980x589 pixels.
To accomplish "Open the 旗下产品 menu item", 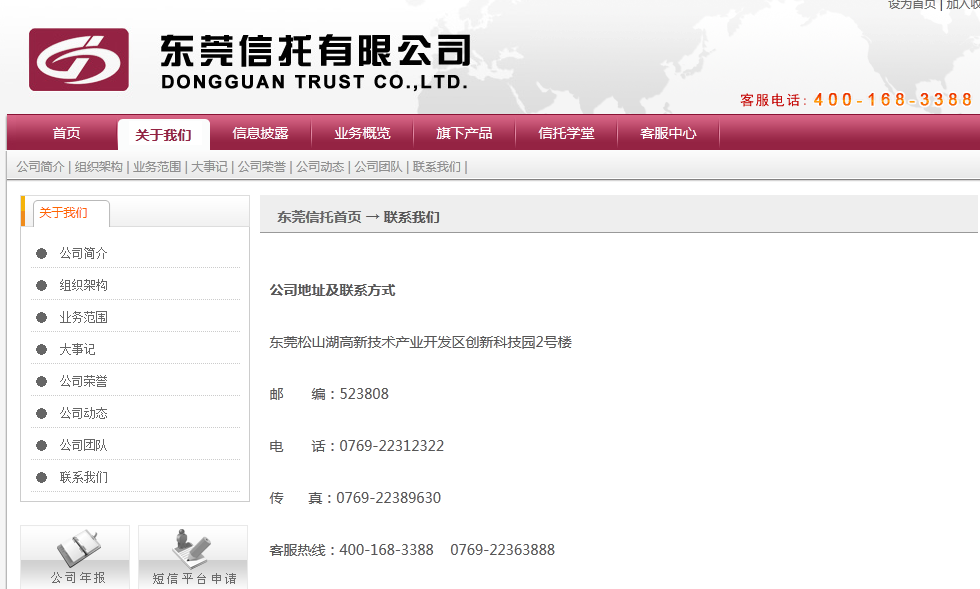I will pyautogui.click(x=464, y=133).
